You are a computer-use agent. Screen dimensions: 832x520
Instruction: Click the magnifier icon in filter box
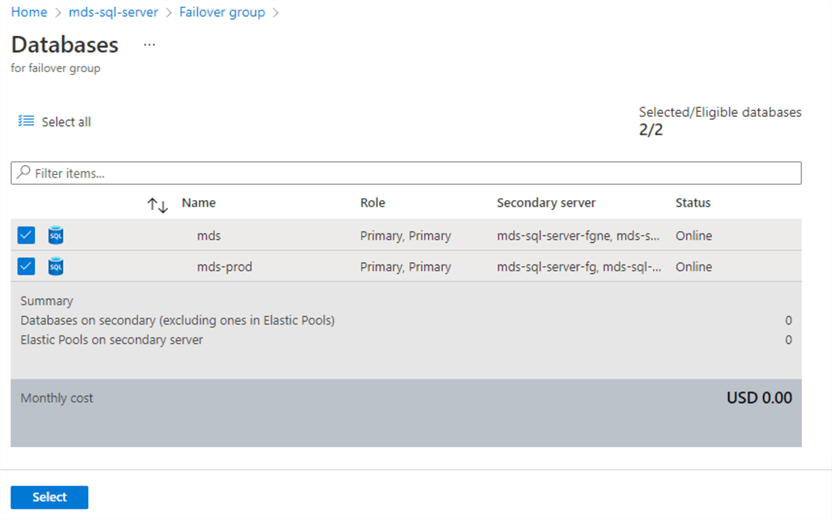(23, 172)
